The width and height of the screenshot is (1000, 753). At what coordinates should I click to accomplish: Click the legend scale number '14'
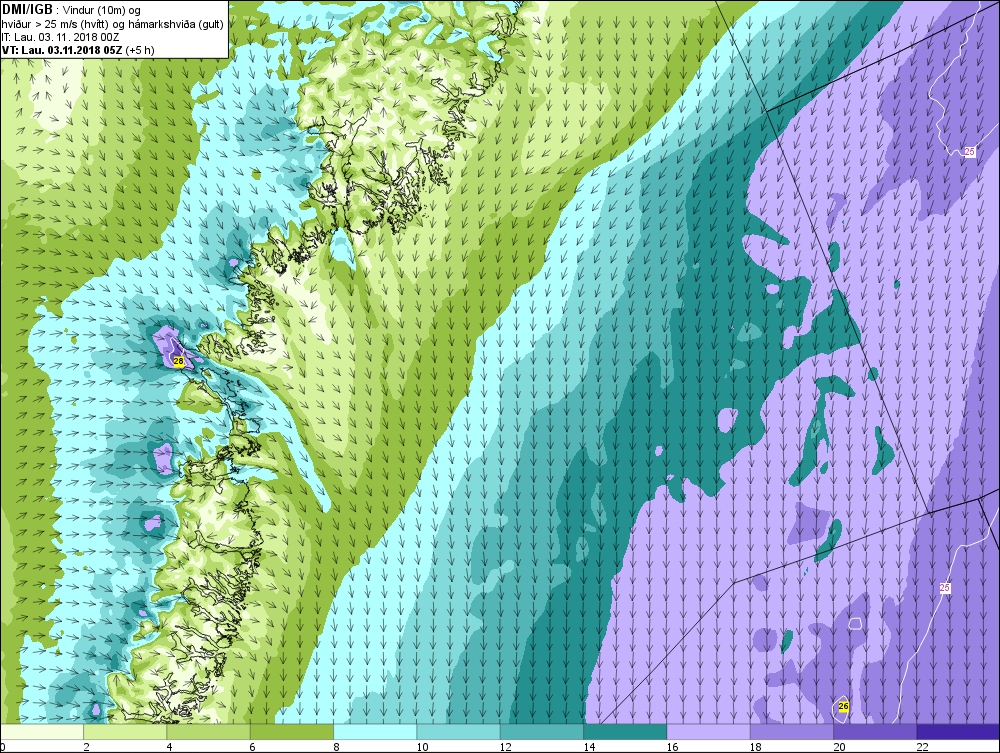(x=589, y=747)
